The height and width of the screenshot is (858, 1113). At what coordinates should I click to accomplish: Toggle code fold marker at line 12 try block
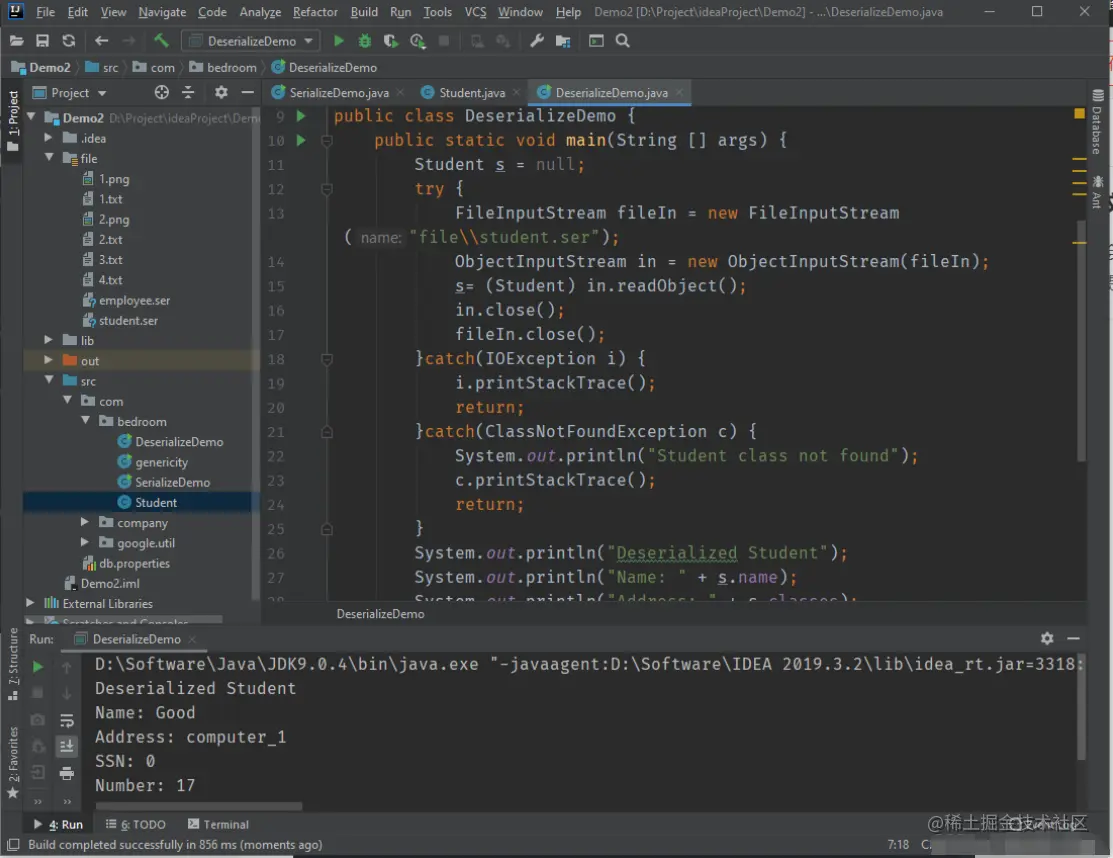point(327,189)
